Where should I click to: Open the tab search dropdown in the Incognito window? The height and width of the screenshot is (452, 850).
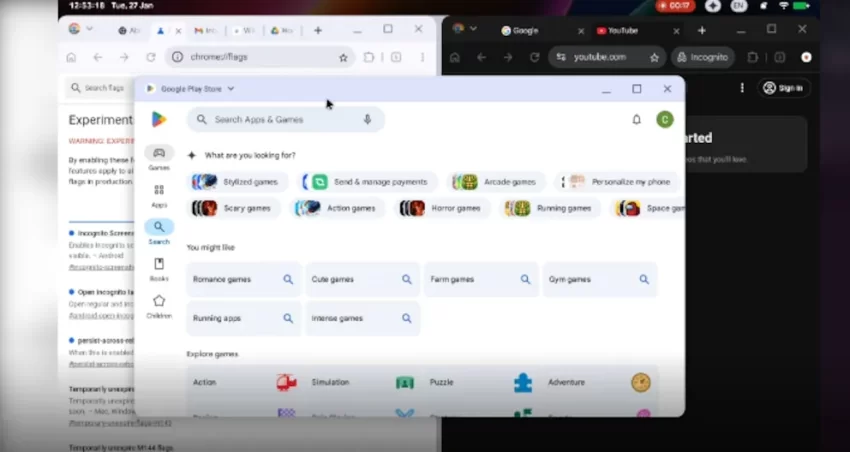(473, 29)
